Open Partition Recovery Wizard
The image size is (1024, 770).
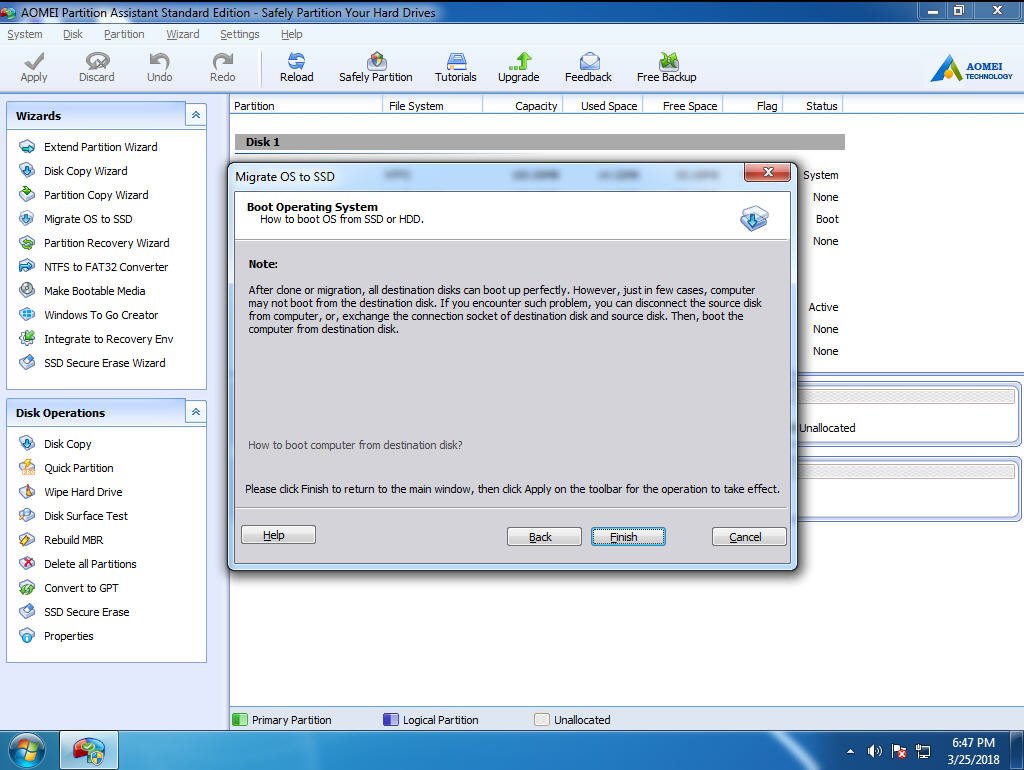(x=106, y=243)
